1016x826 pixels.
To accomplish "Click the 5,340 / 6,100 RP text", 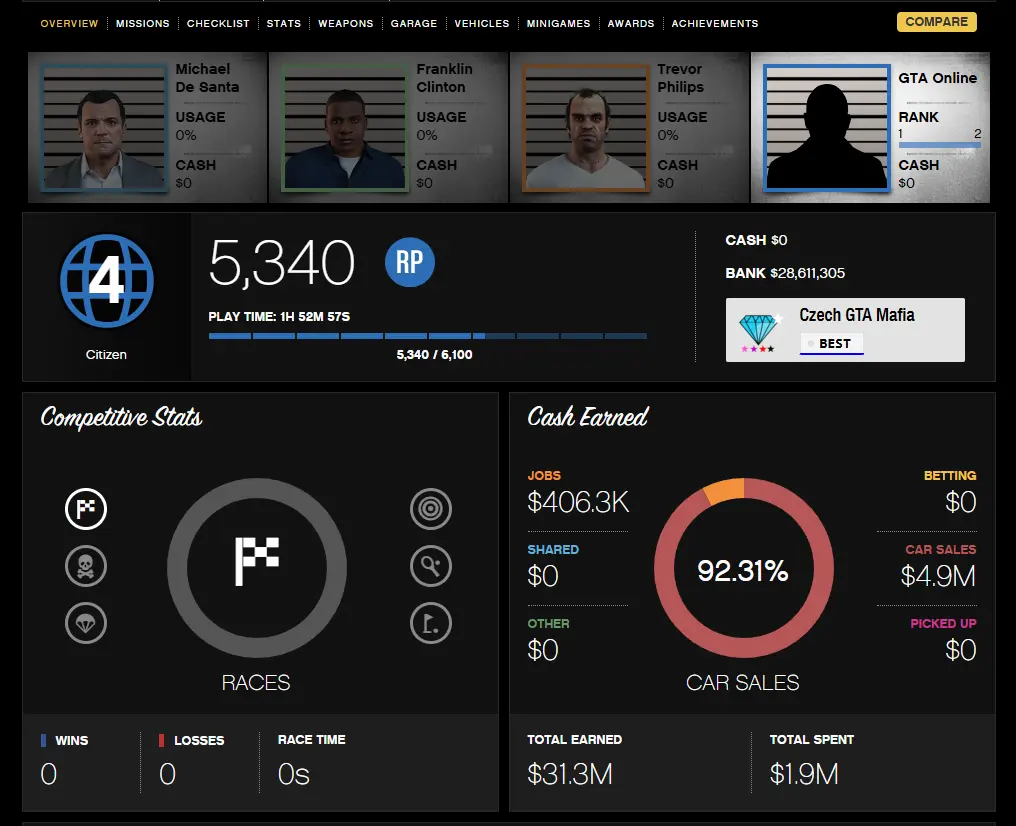I will [x=434, y=355].
